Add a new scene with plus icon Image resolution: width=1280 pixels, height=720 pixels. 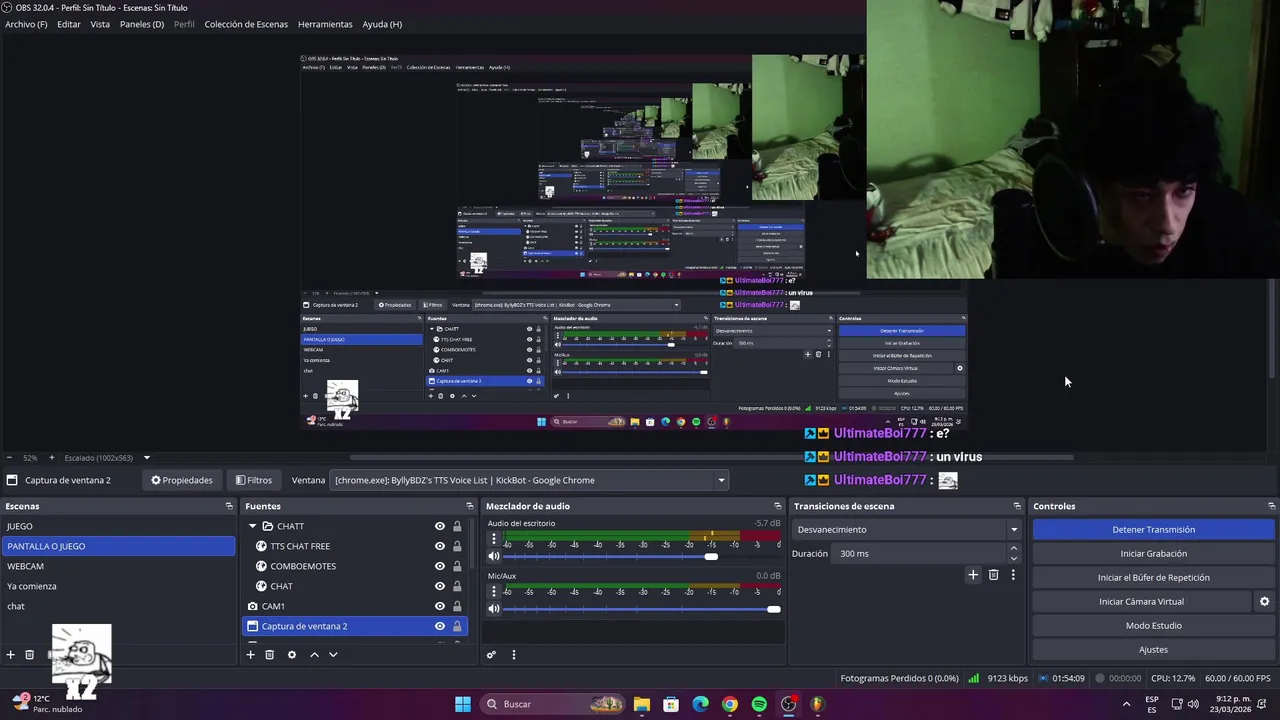coord(11,655)
